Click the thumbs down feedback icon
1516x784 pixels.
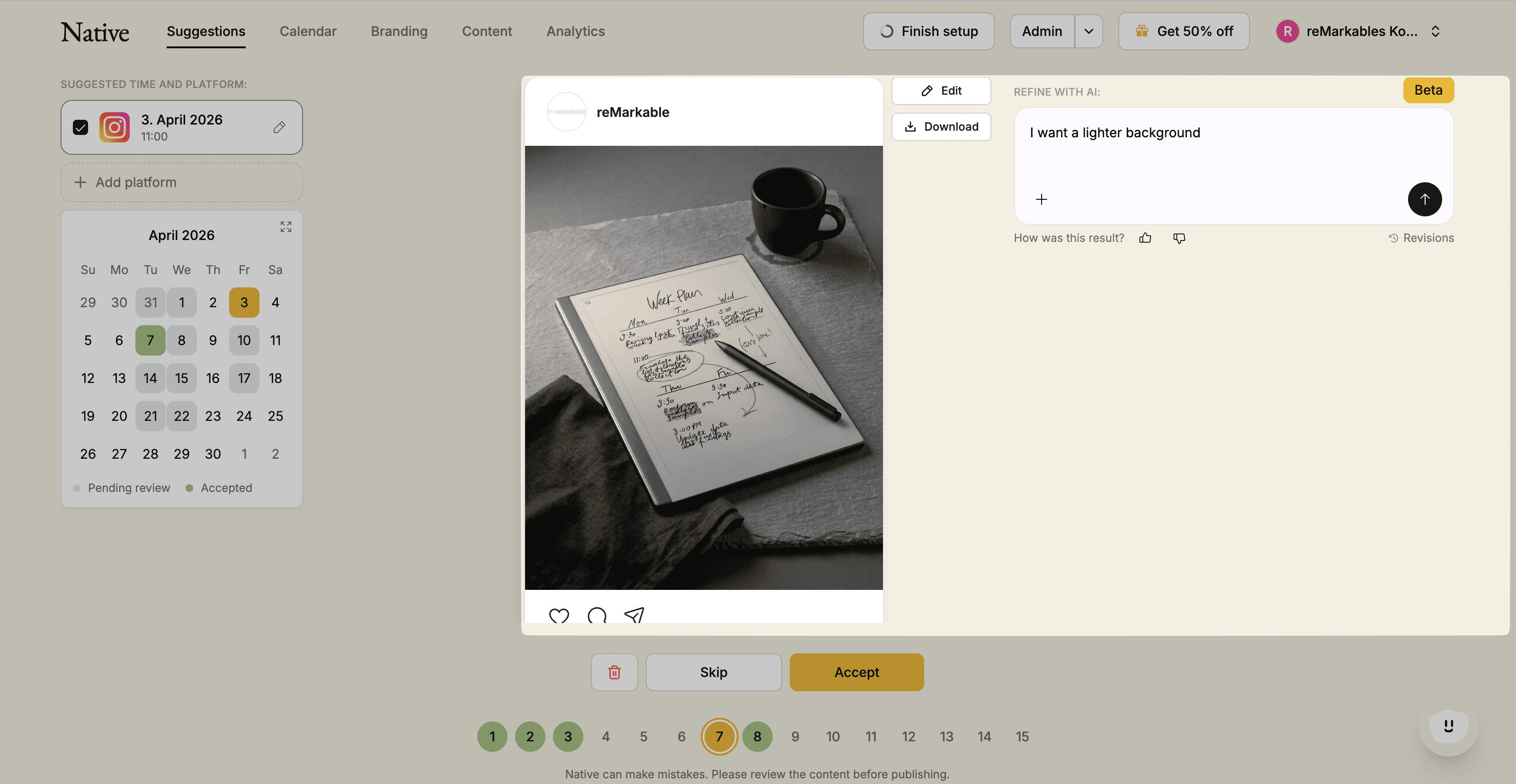tap(1179, 238)
